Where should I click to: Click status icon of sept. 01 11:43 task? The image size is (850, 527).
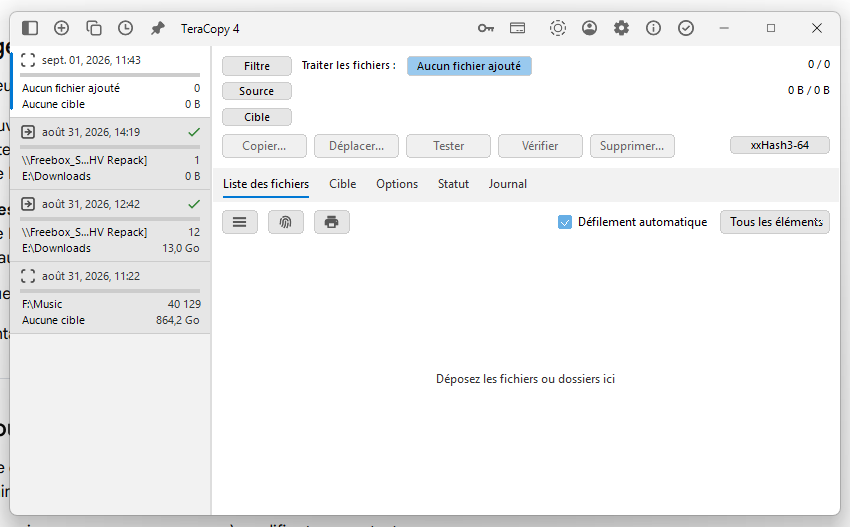click(28, 60)
